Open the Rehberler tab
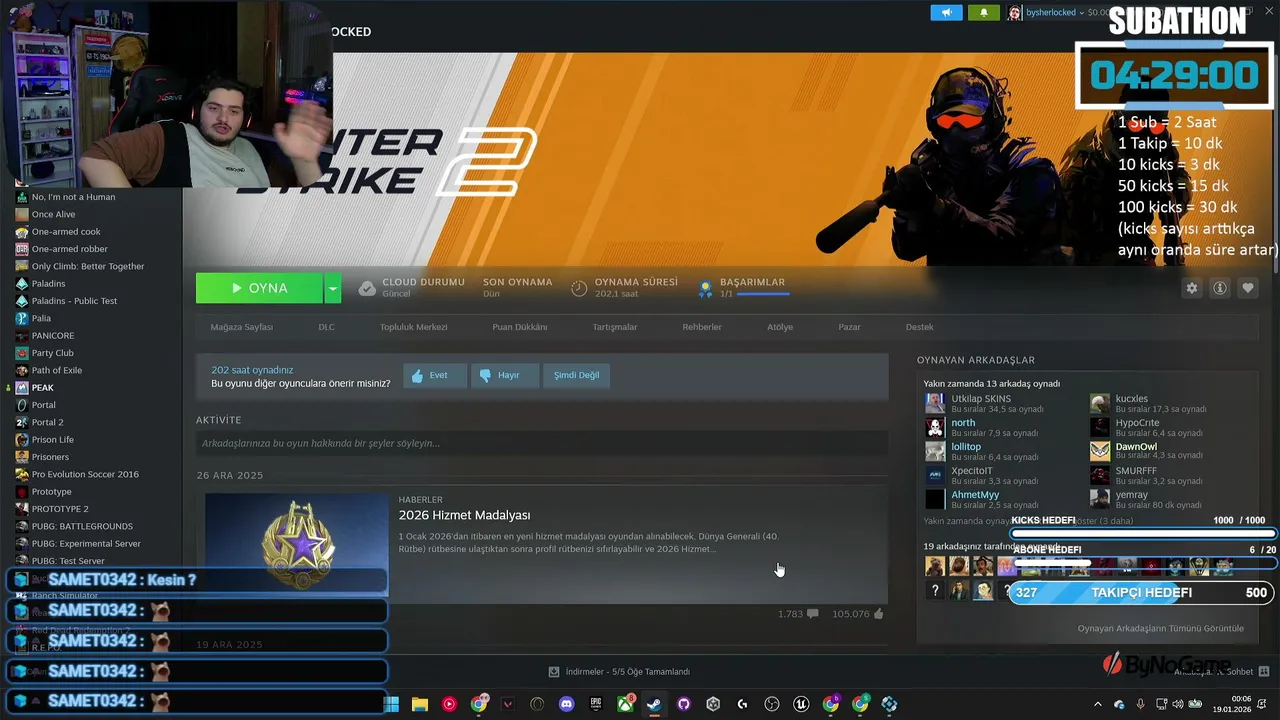Screen dimensions: 1280x720 coord(702,327)
